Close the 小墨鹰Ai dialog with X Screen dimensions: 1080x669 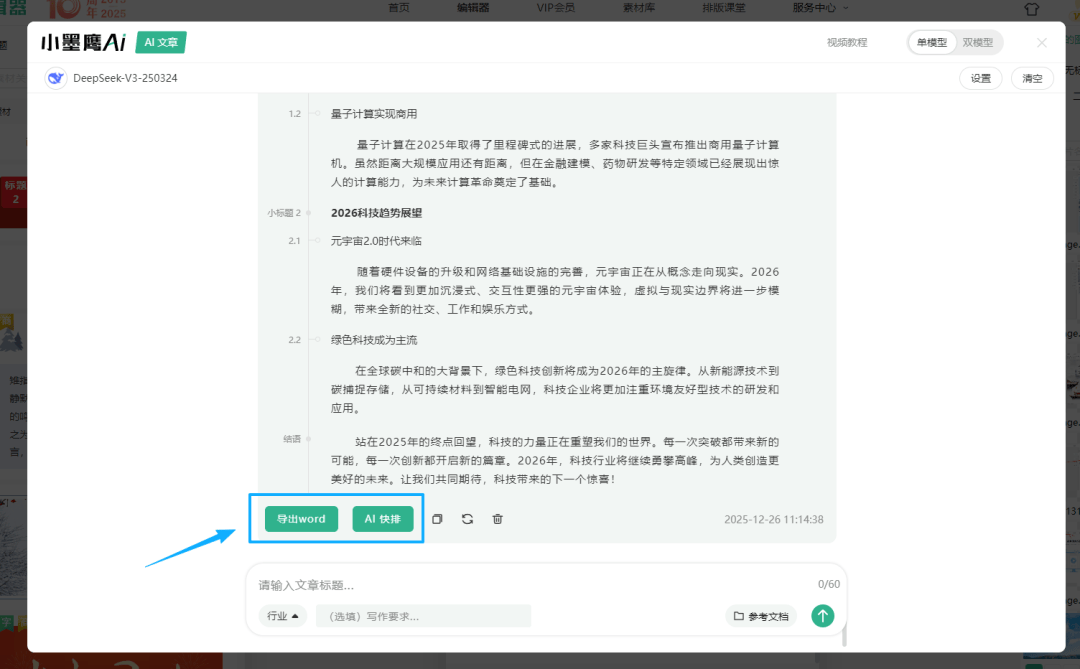[1042, 43]
